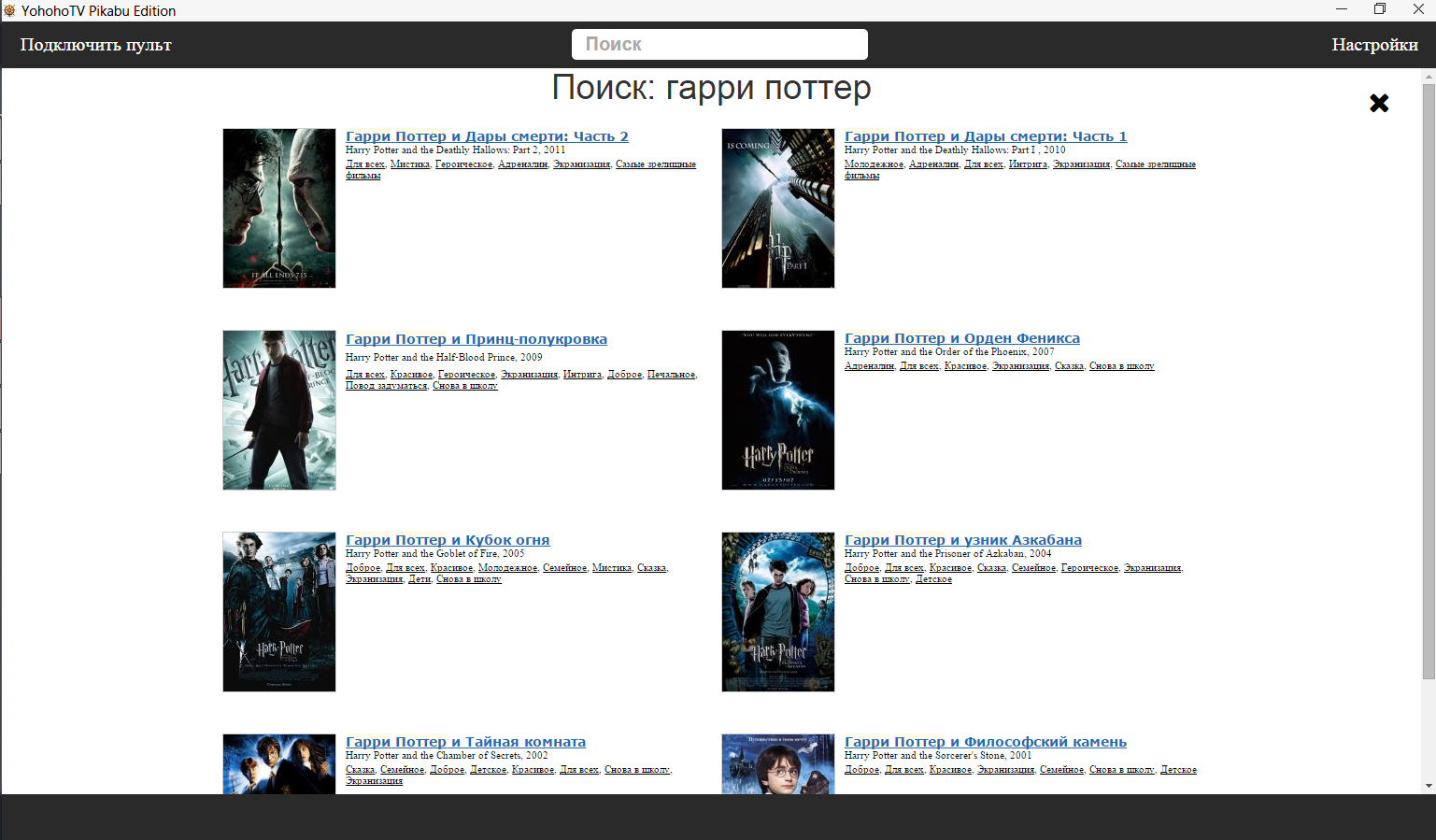
Task: Open Молодежное tag under Кубок огня
Action: [x=507, y=568]
